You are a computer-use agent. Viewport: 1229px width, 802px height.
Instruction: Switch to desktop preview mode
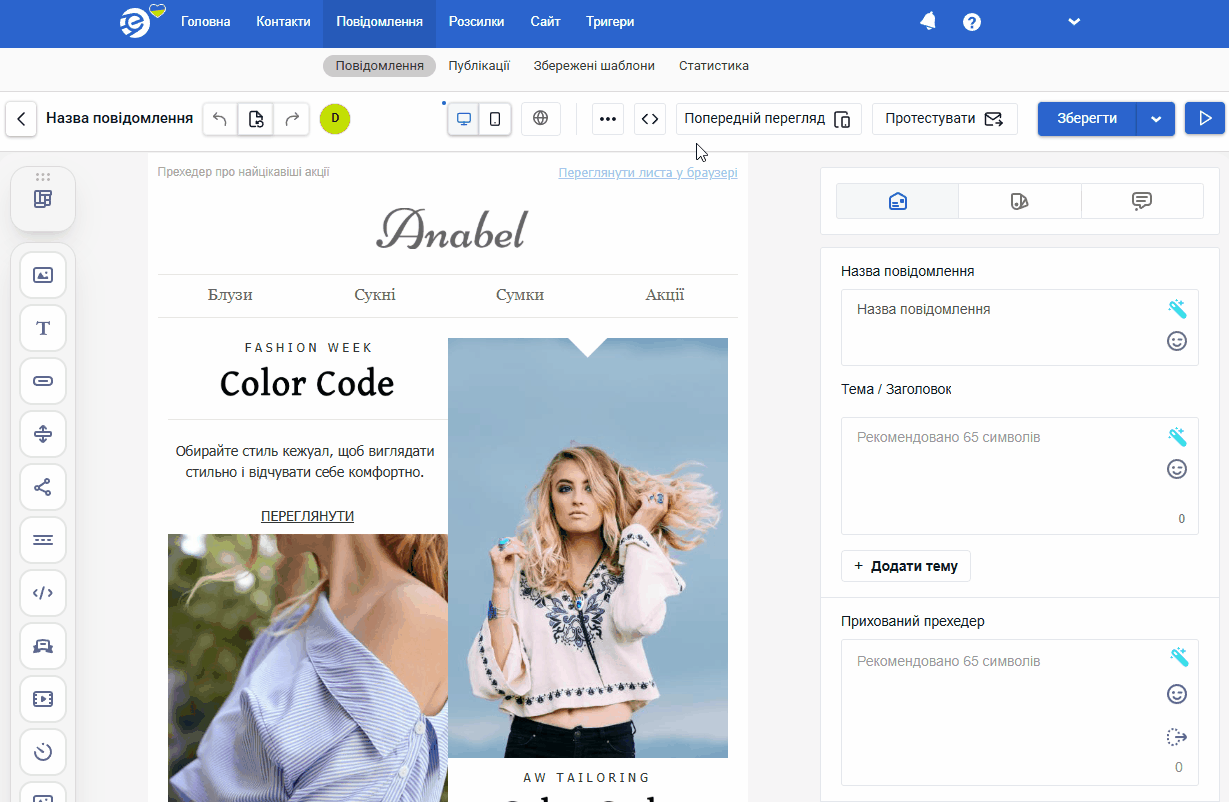pos(464,119)
